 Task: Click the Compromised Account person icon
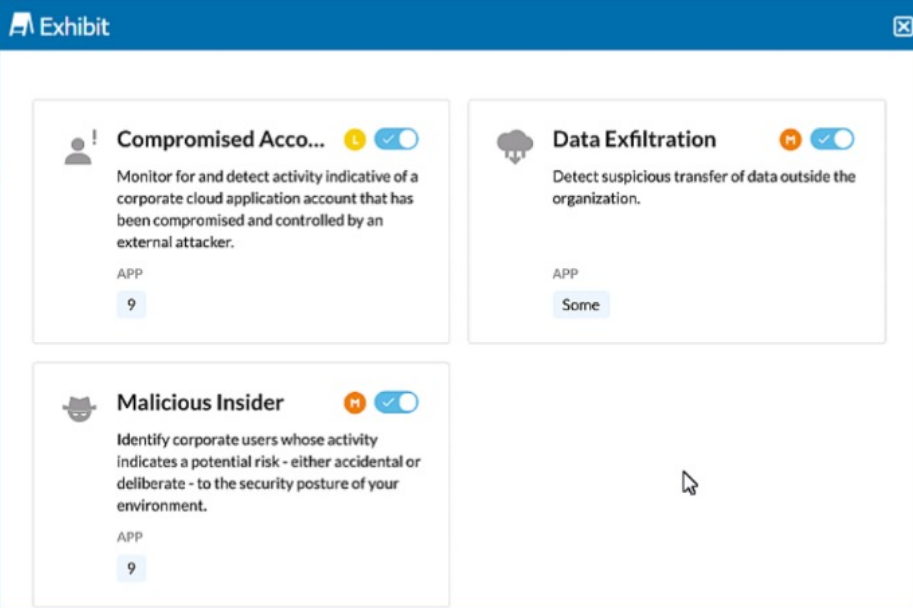[x=79, y=148]
